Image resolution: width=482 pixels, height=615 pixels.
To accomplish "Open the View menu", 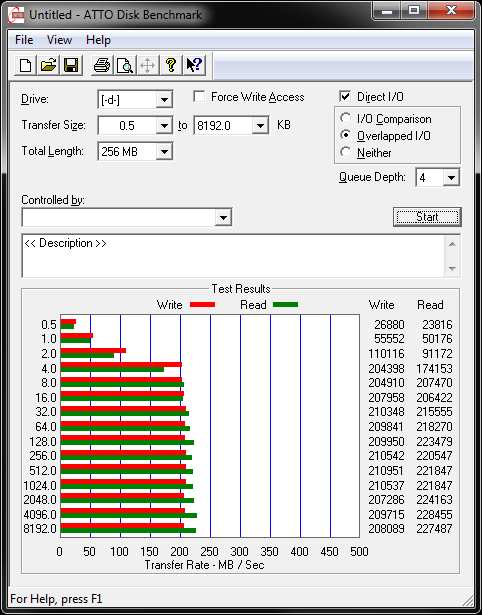I will click(60, 40).
